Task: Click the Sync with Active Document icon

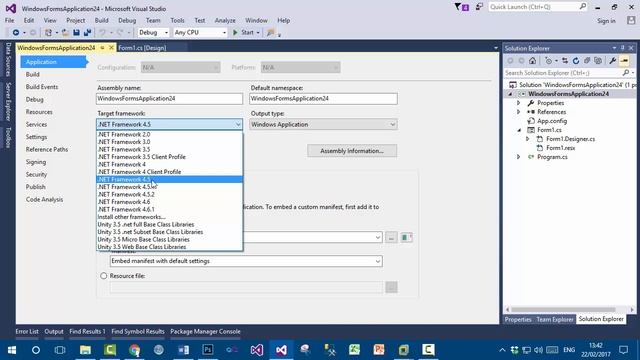Action: [565, 61]
